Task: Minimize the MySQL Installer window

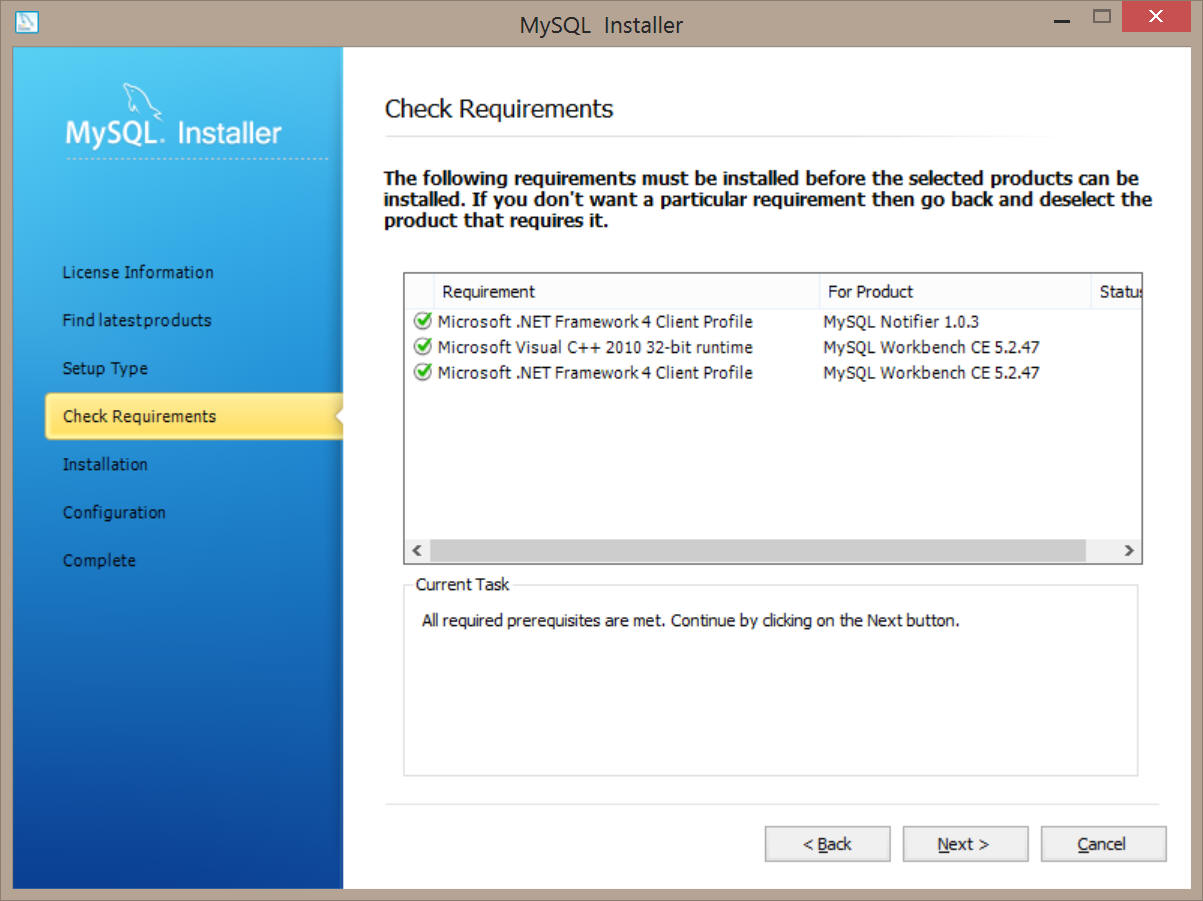Action: (1060, 19)
